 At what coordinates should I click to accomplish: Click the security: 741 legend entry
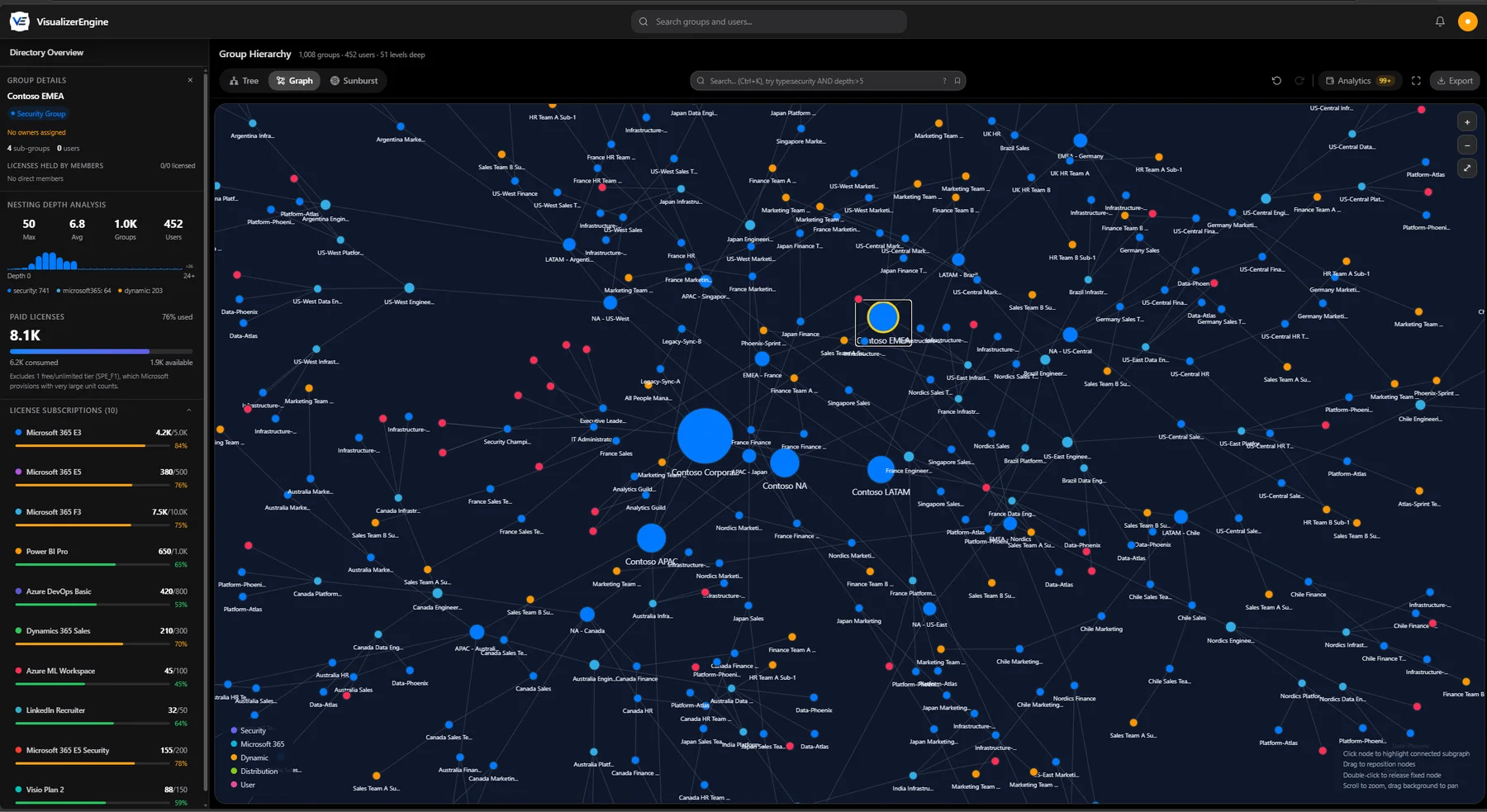tap(28, 291)
